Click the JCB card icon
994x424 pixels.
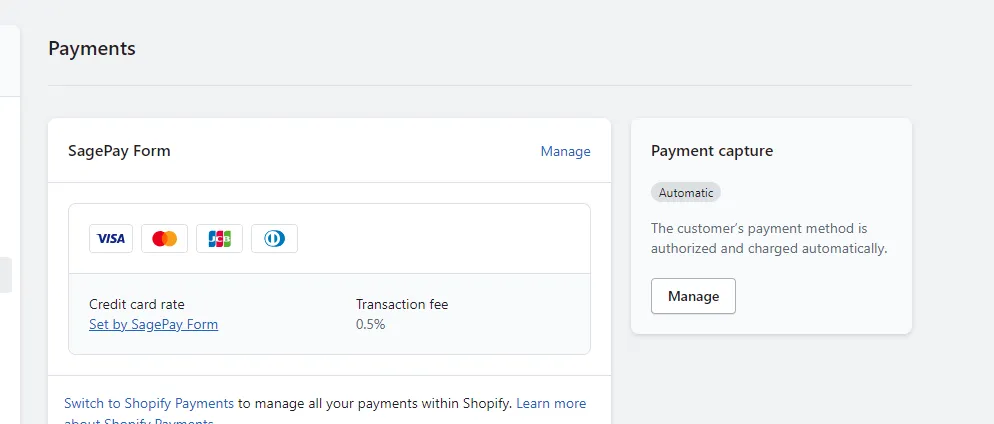coord(219,238)
